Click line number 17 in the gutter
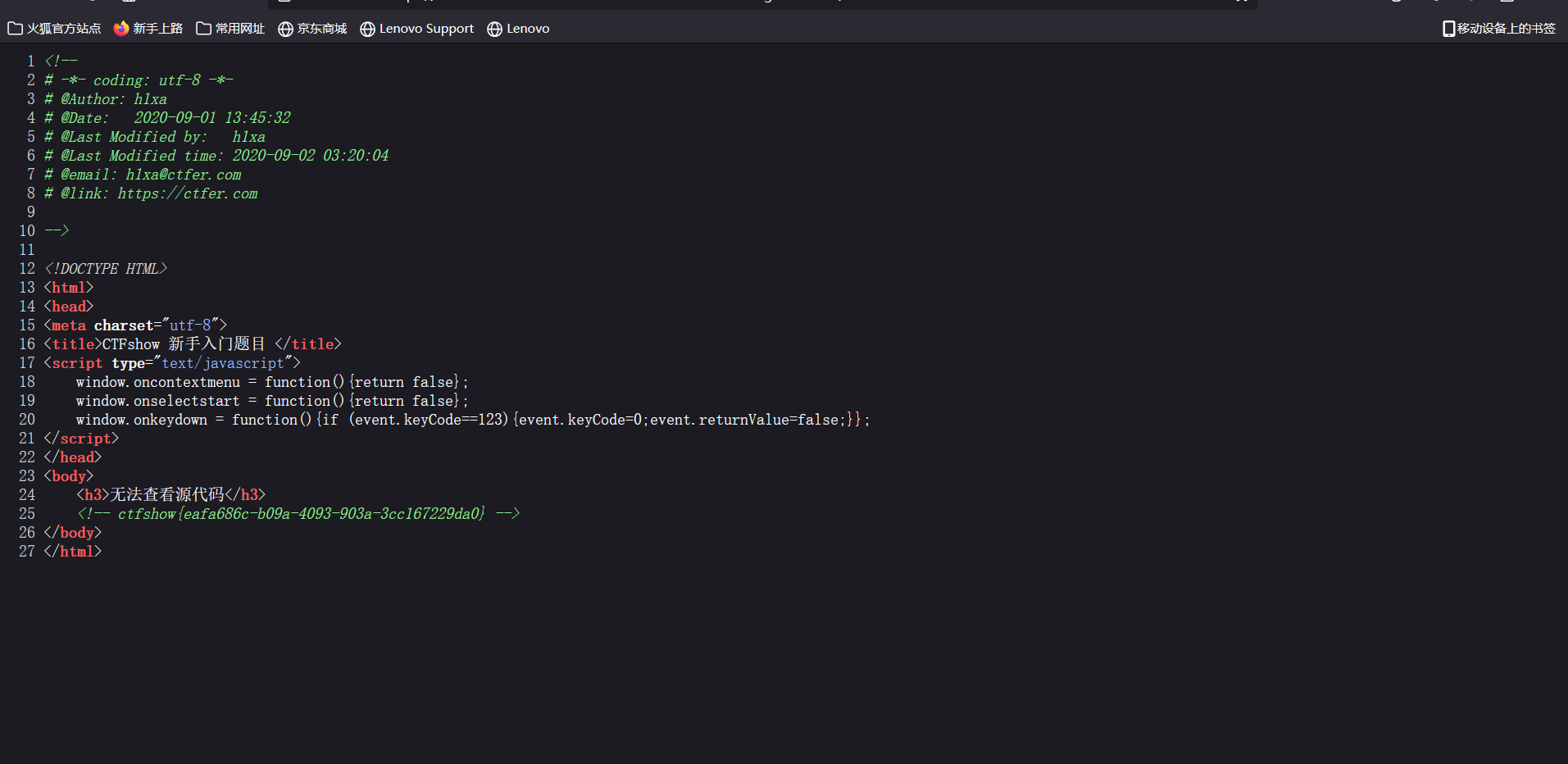Screen dimensions: 1568x764 point(27,363)
